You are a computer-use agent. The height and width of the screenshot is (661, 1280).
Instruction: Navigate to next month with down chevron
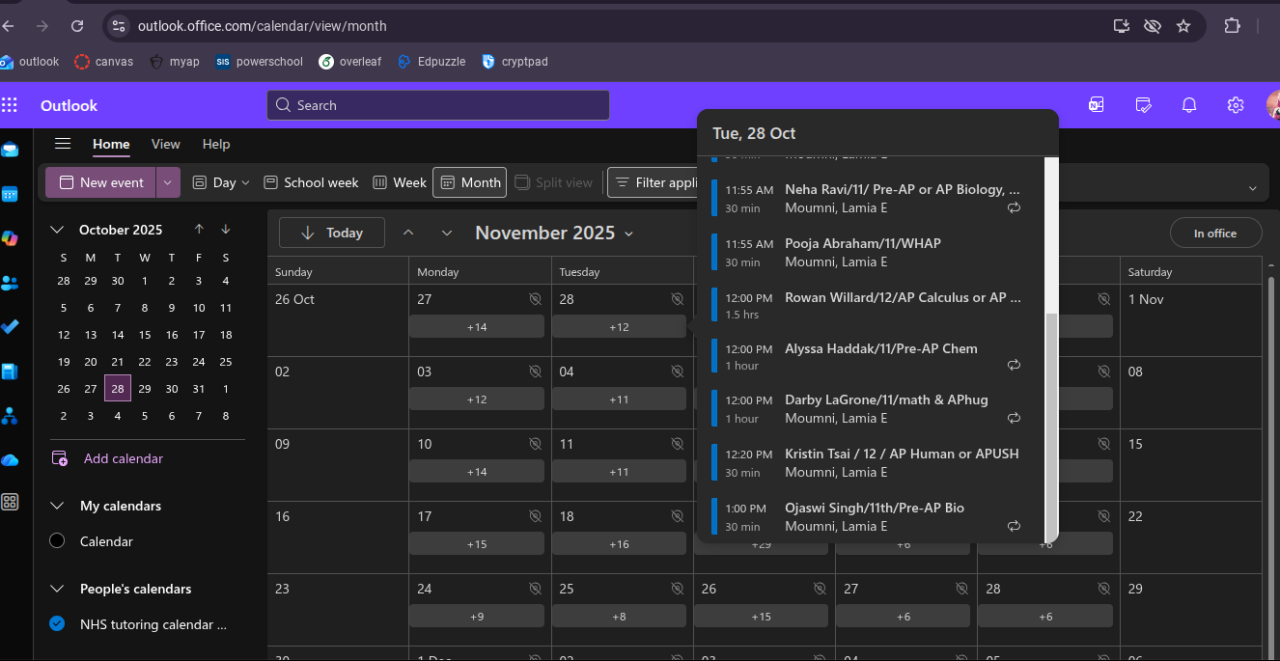point(447,233)
